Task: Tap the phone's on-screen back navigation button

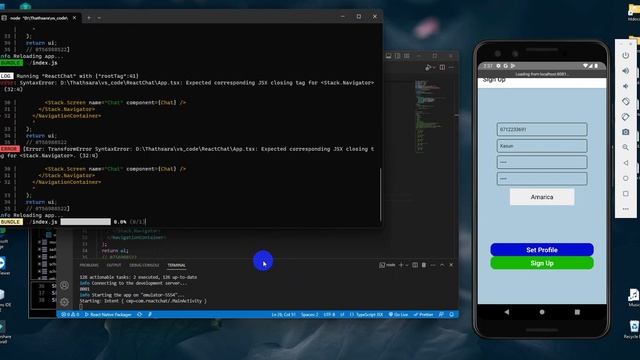Action: [507, 312]
